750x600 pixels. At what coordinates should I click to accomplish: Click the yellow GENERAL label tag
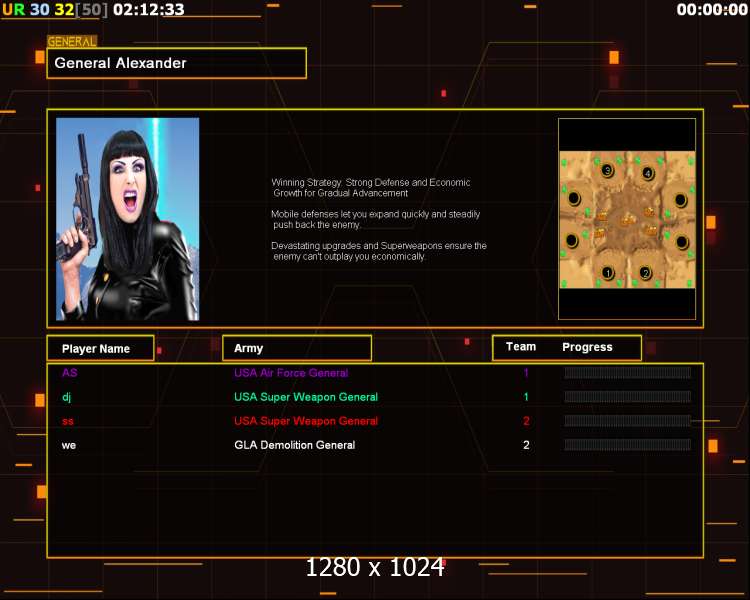[x=72, y=42]
